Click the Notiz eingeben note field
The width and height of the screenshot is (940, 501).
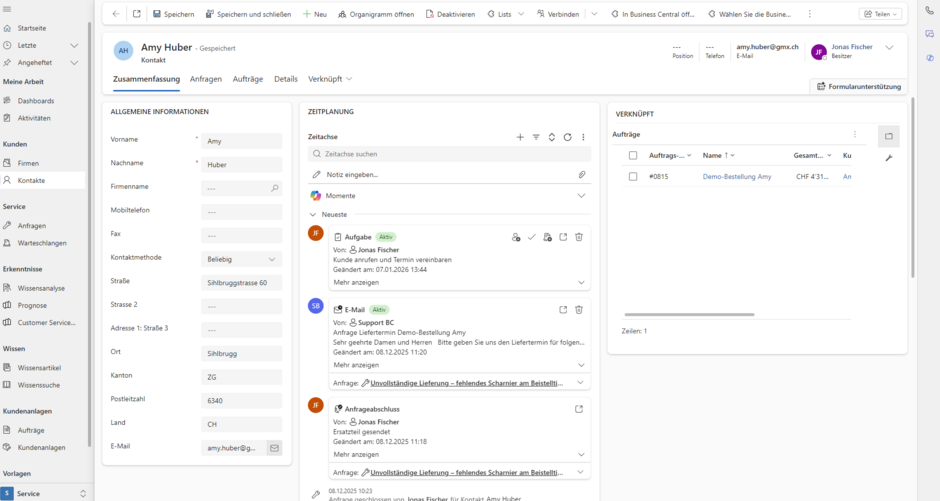(x=447, y=174)
